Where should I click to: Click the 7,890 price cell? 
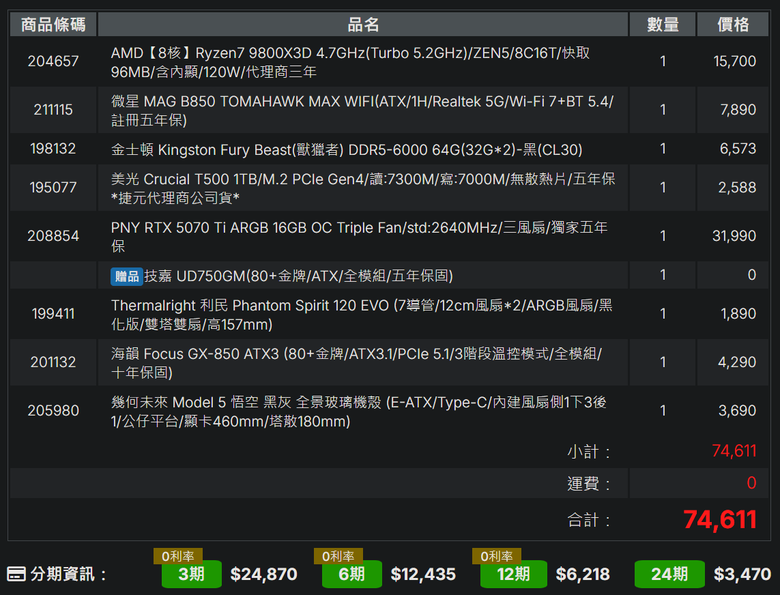pyautogui.click(x=738, y=109)
